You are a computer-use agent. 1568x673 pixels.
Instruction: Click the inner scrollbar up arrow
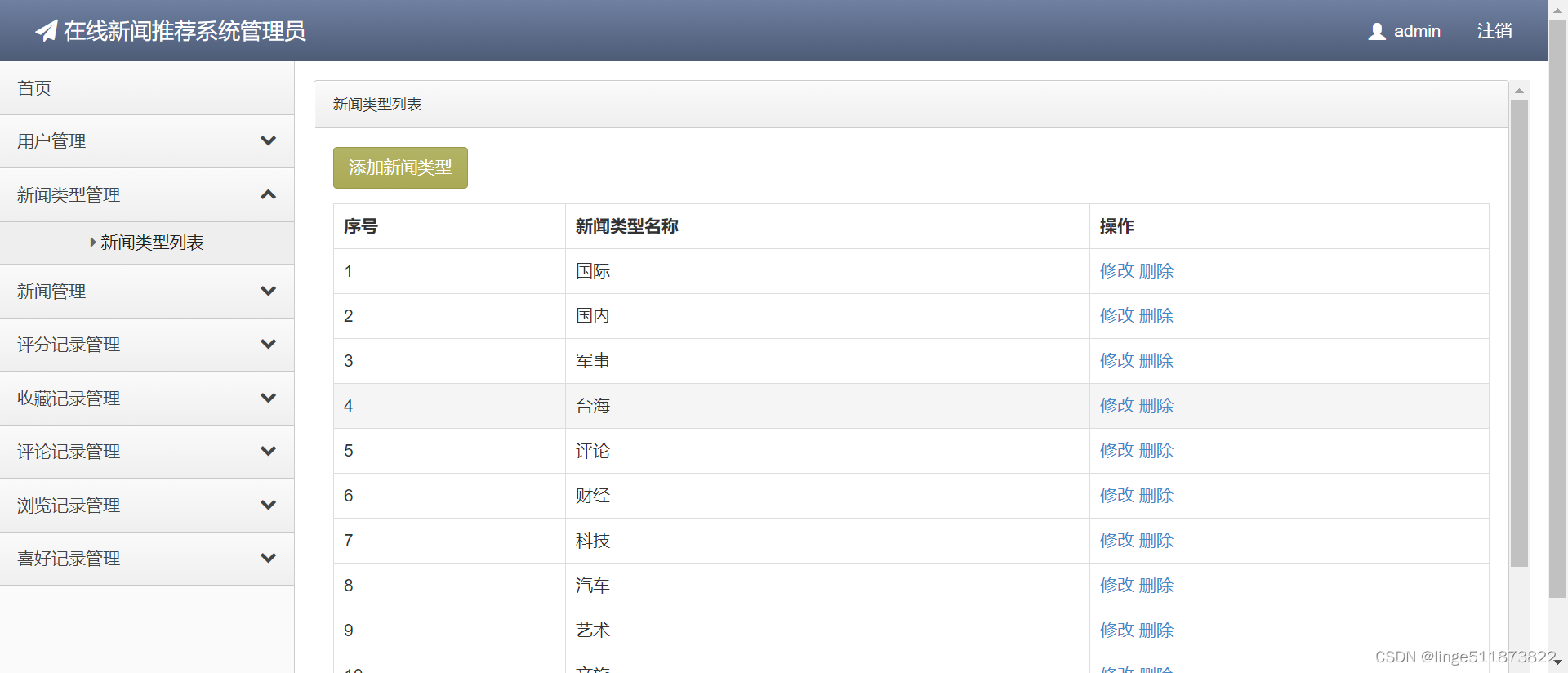pos(1519,91)
